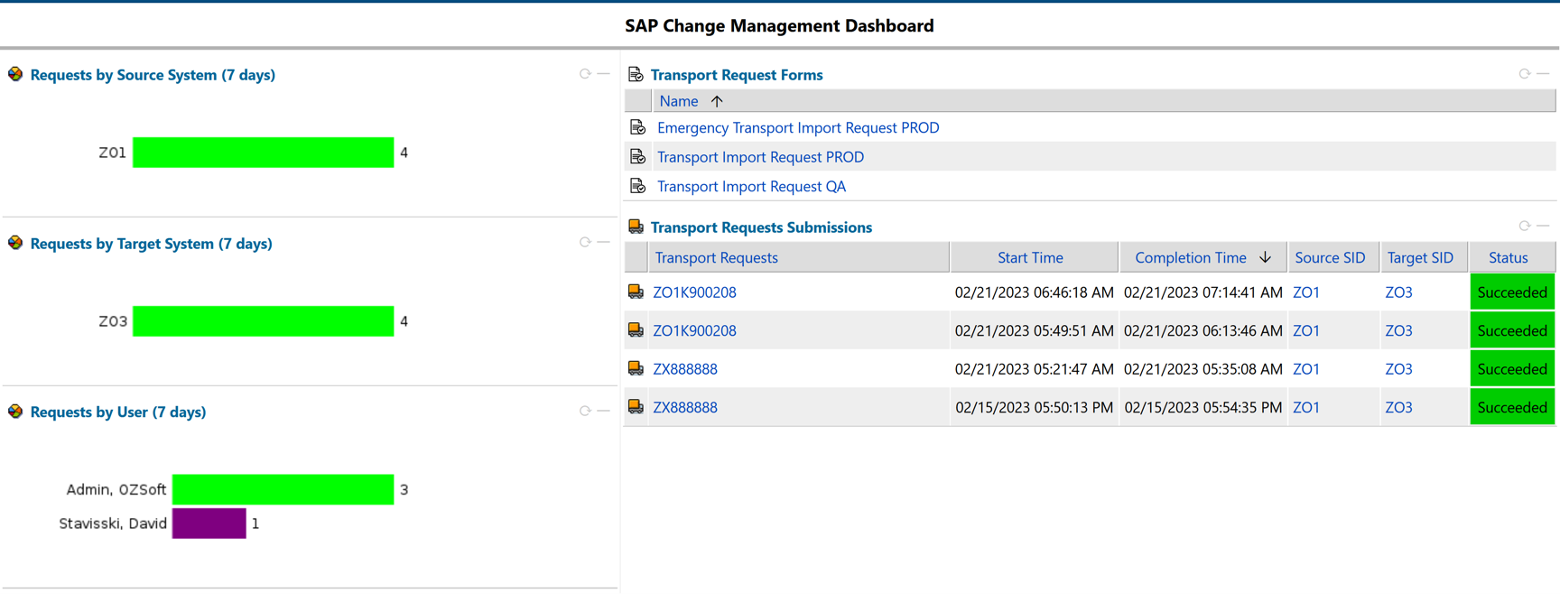
Task: Click the truck icon of the 05:21:47 AM submission
Action: pyautogui.click(x=635, y=369)
